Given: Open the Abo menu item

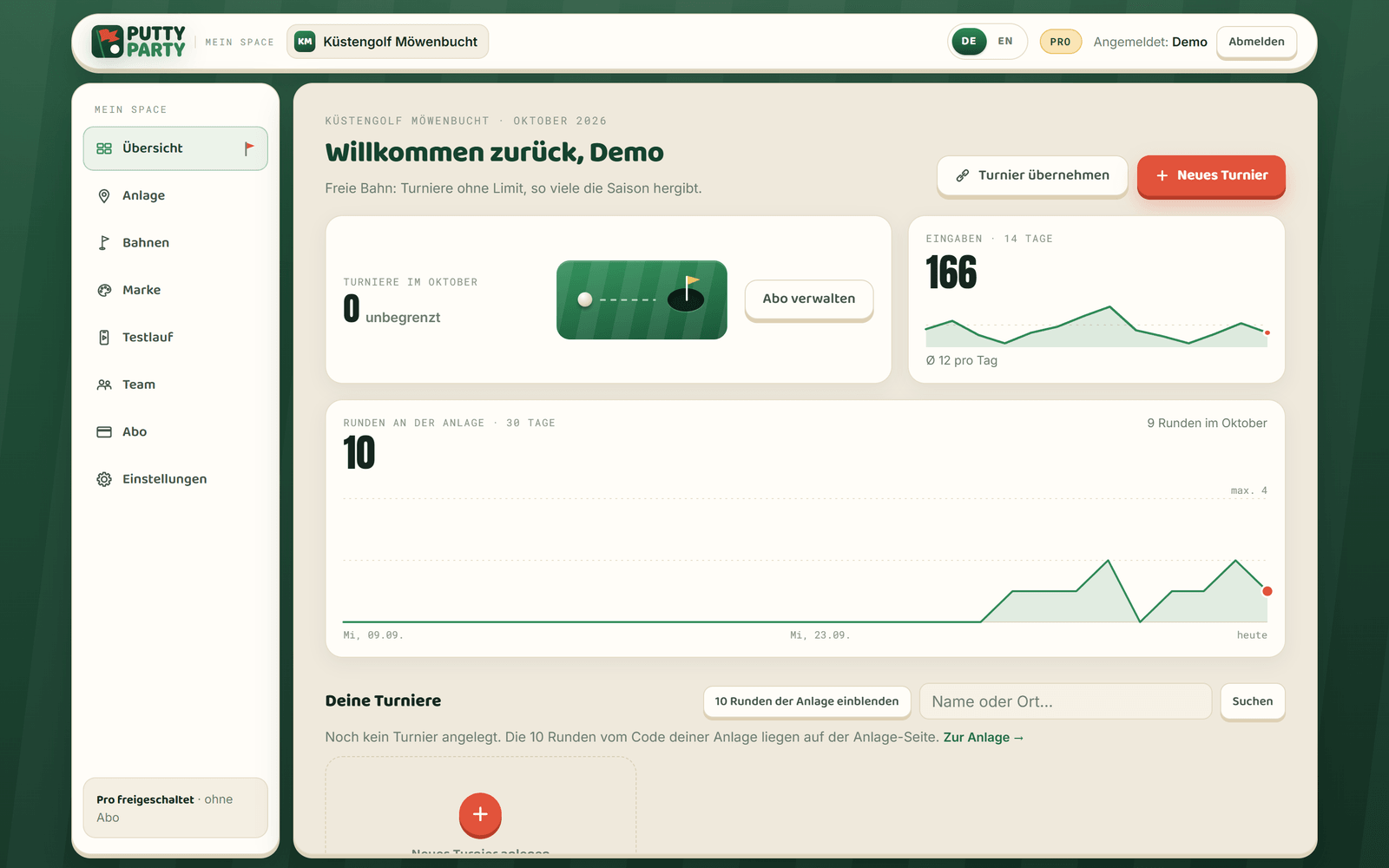Looking at the screenshot, I should 175,432.
